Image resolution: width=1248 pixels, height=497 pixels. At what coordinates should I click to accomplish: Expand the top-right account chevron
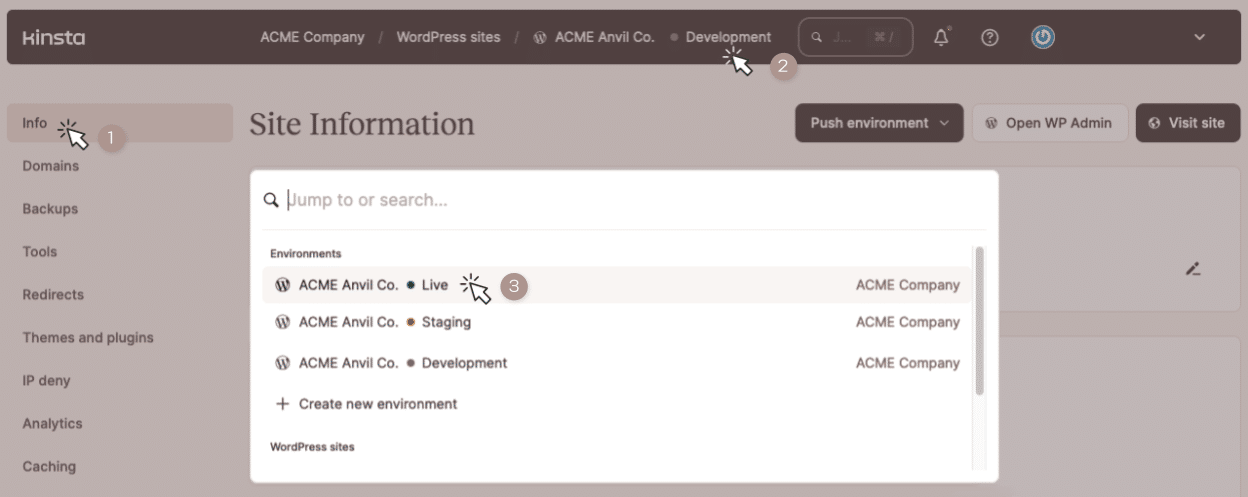tap(1200, 38)
